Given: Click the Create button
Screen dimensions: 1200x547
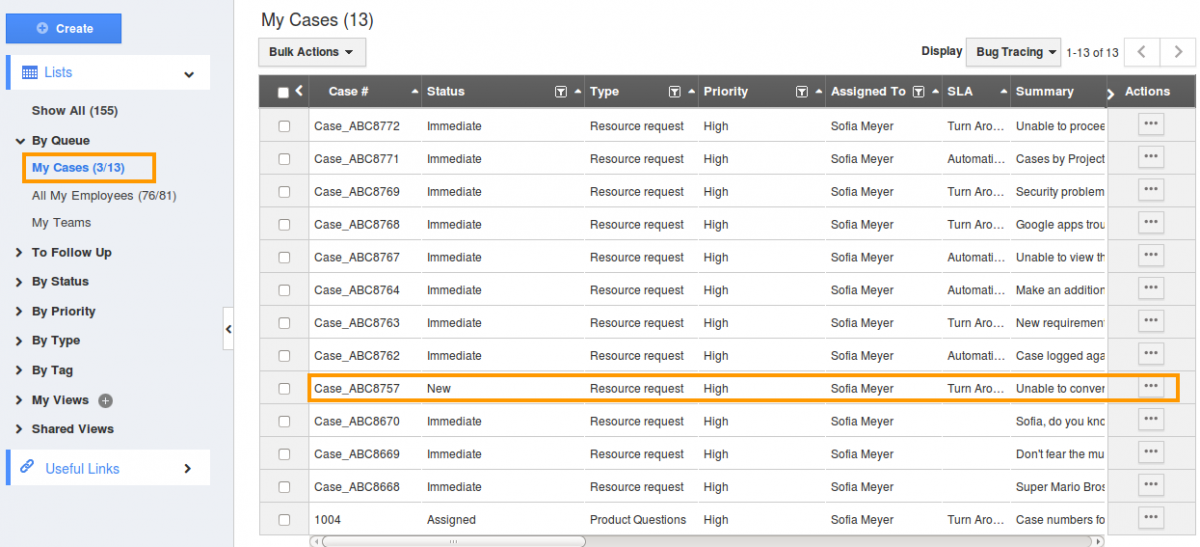Looking at the screenshot, I should coord(64,29).
